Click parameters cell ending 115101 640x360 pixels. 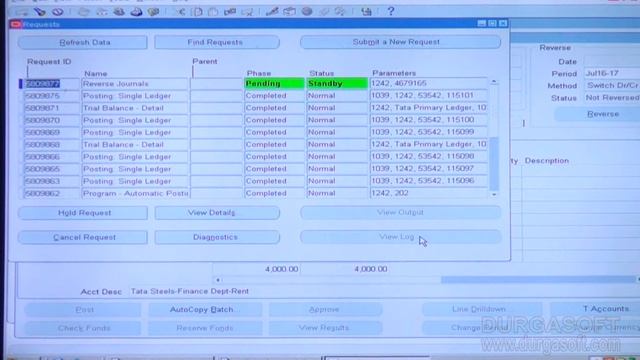click(x=429, y=96)
